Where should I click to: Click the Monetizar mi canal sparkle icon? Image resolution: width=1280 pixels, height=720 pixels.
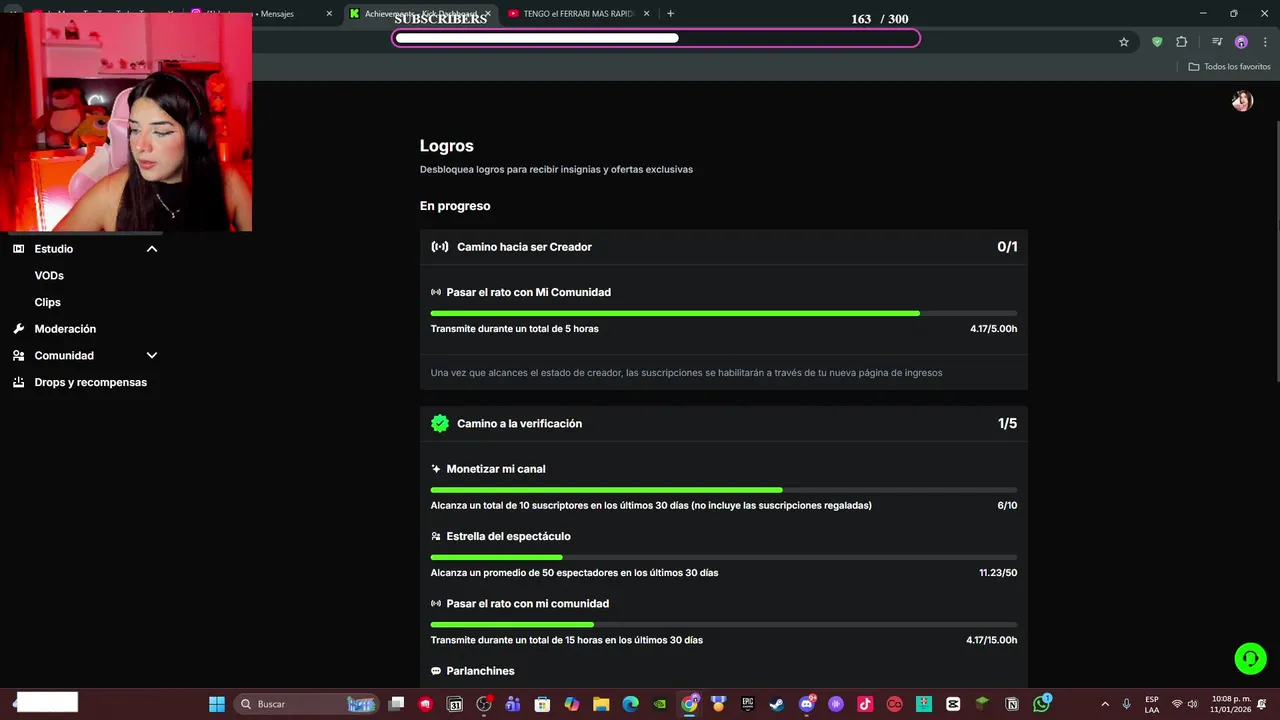click(436, 469)
